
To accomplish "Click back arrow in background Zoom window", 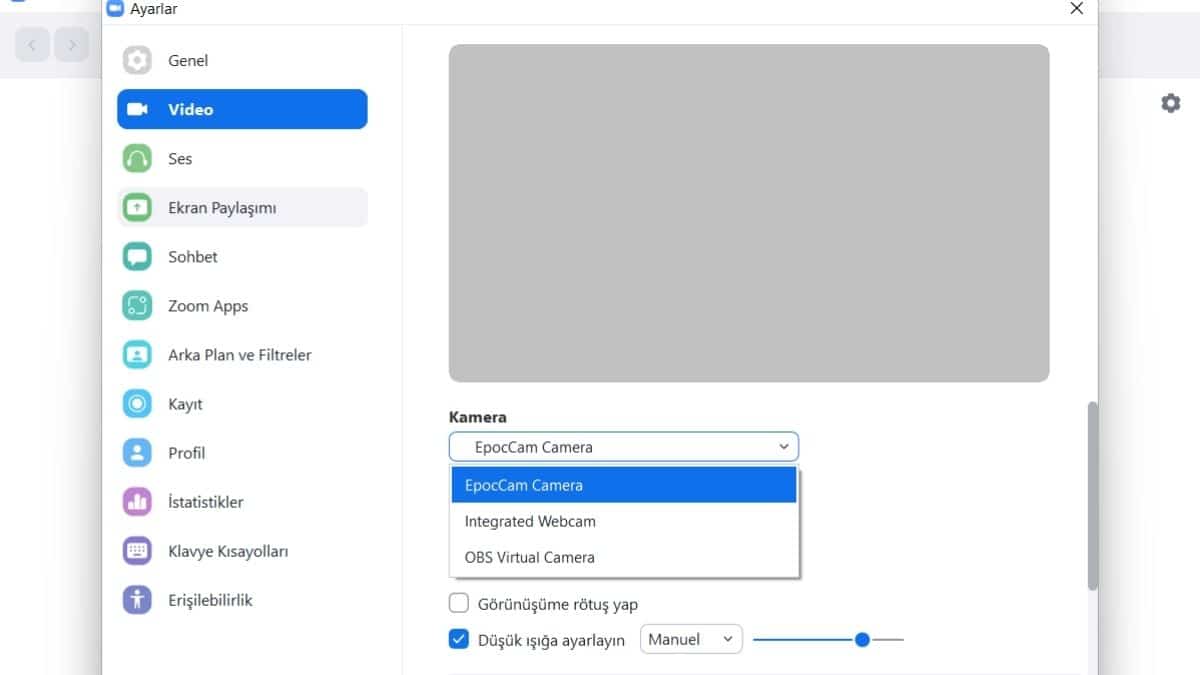I will click(x=33, y=44).
